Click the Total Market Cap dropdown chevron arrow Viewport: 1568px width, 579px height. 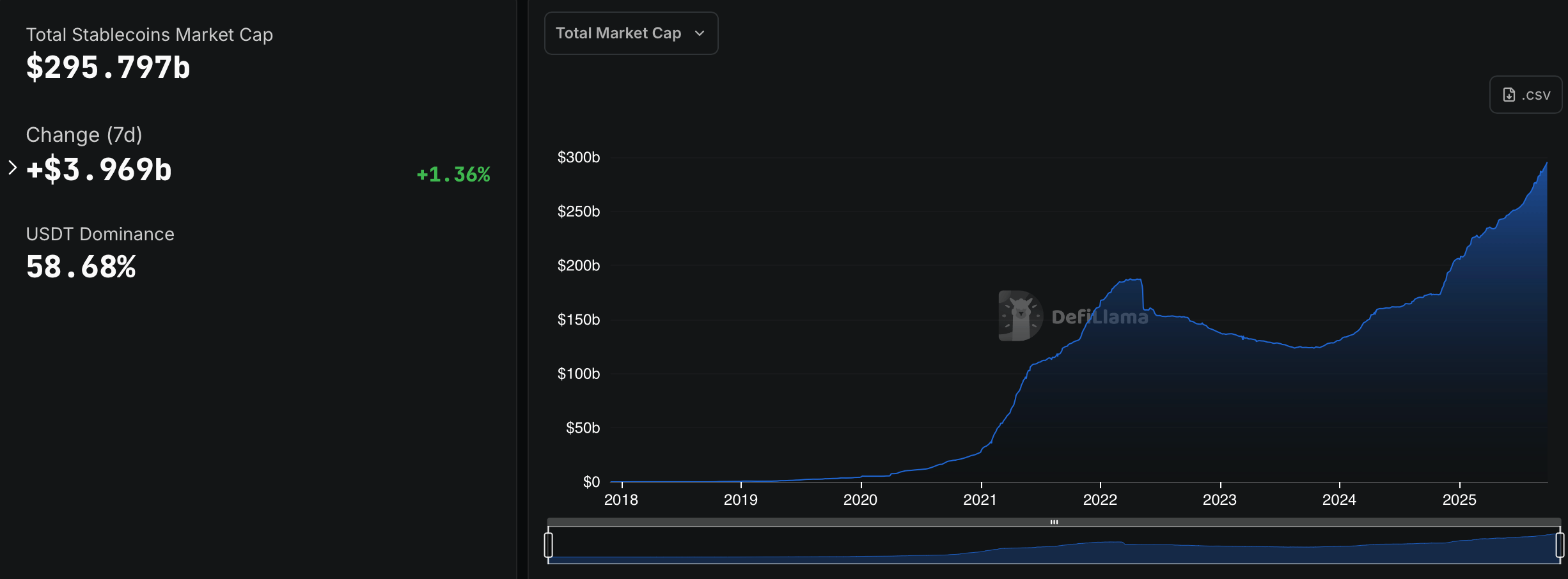[x=700, y=34]
